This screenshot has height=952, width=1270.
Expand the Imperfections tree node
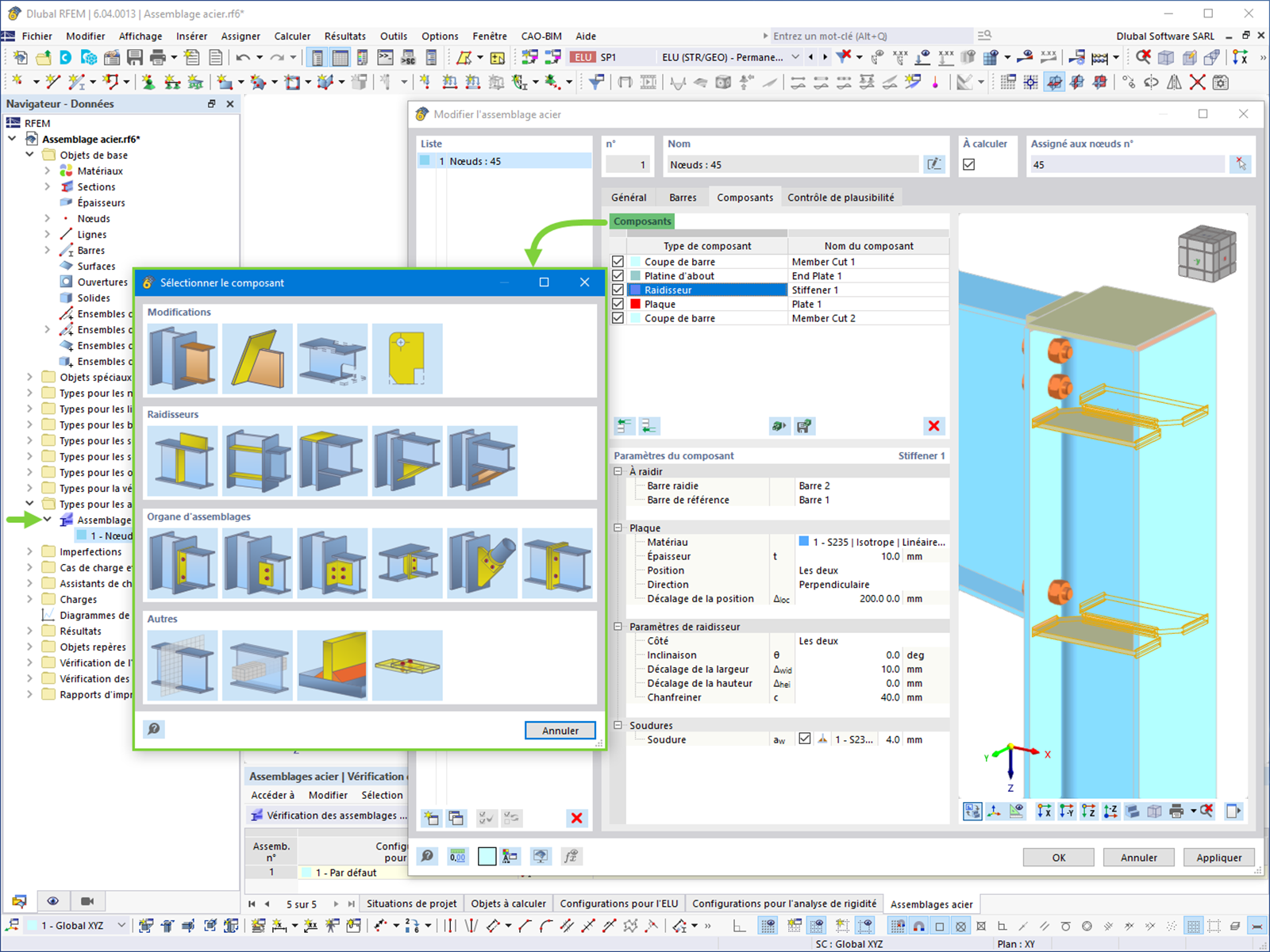(x=30, y=551)
